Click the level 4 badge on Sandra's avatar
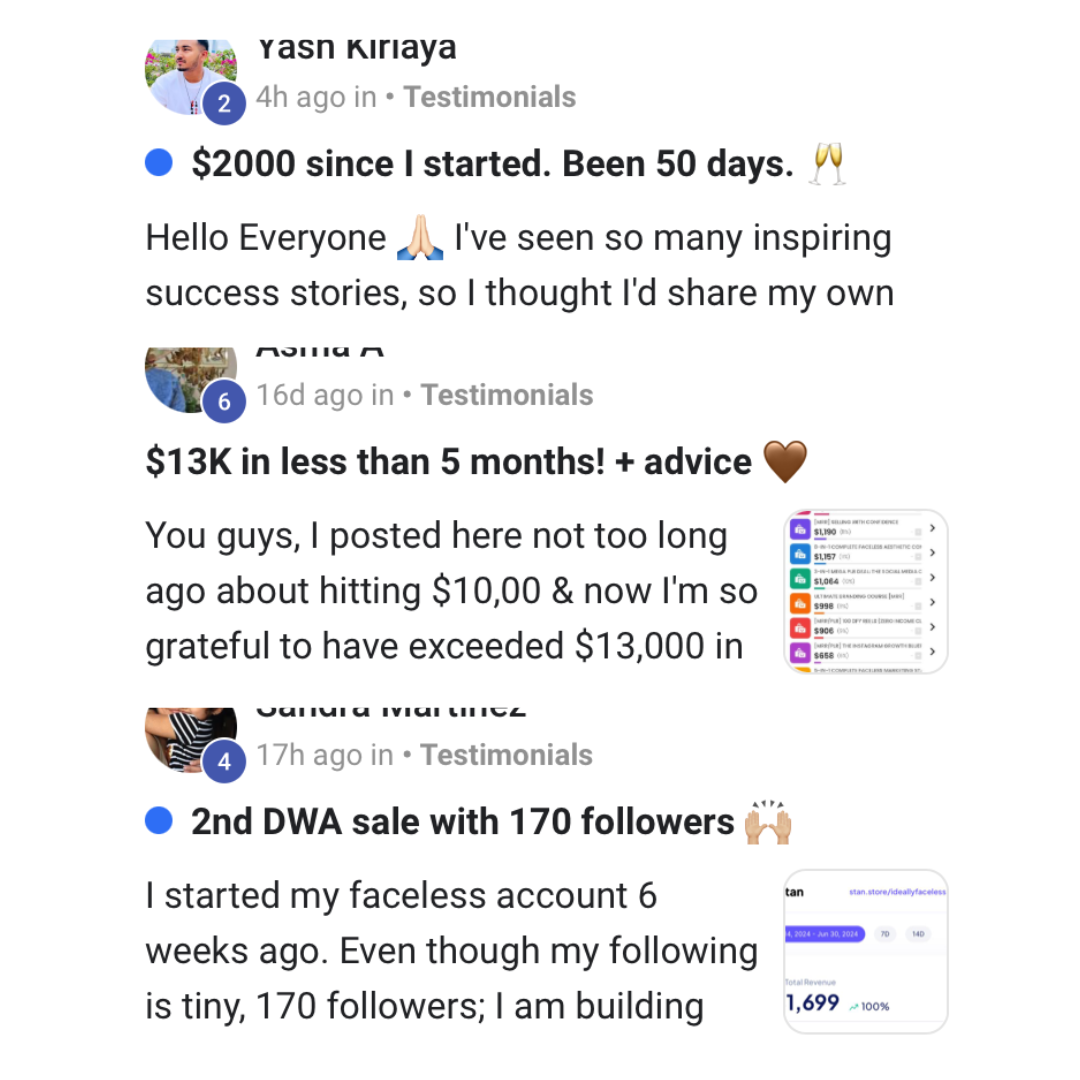The height and width of the screenshot is (1080, 1080). coord(224,762)
